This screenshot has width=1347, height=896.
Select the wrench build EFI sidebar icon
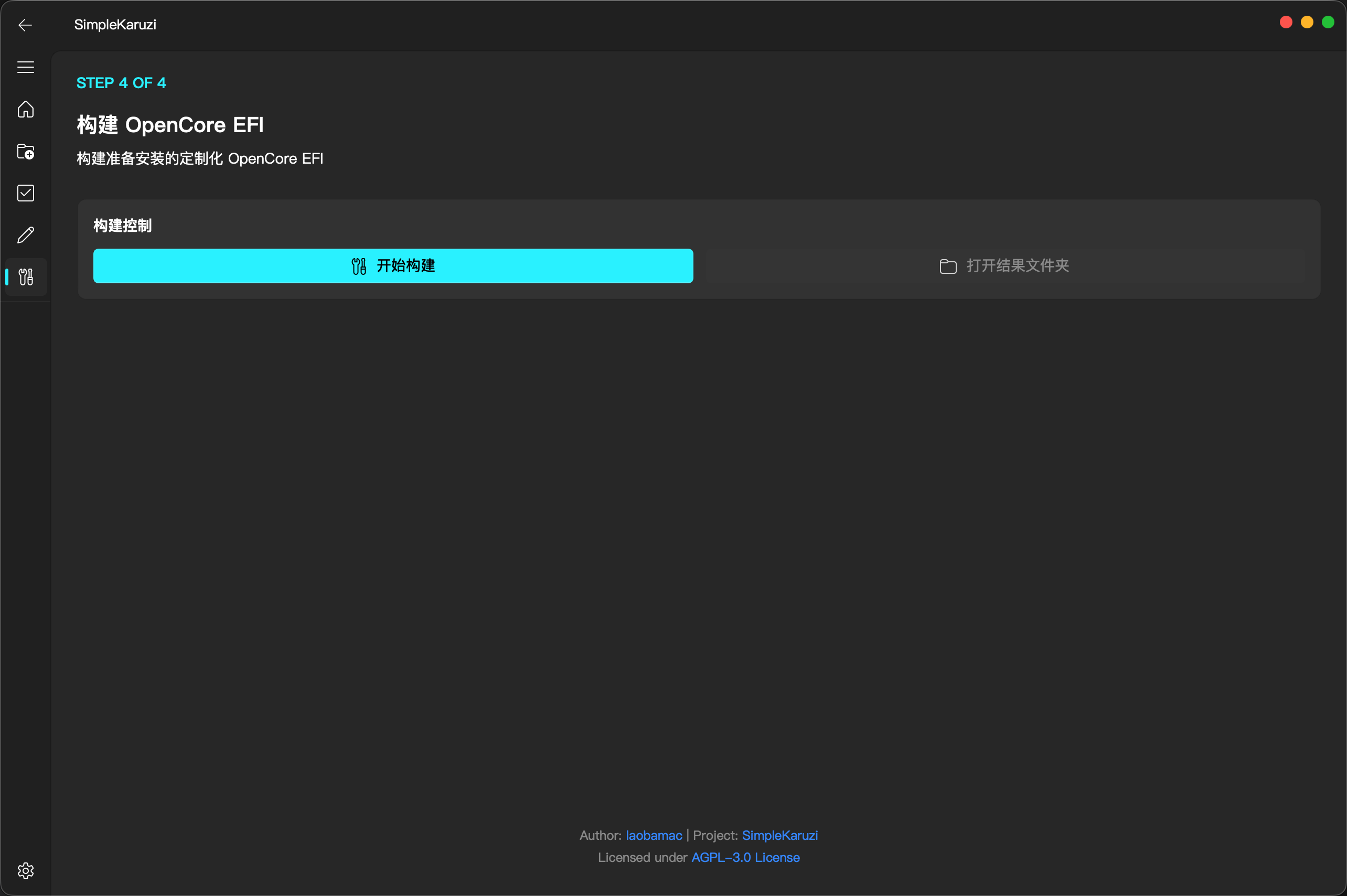26,277
